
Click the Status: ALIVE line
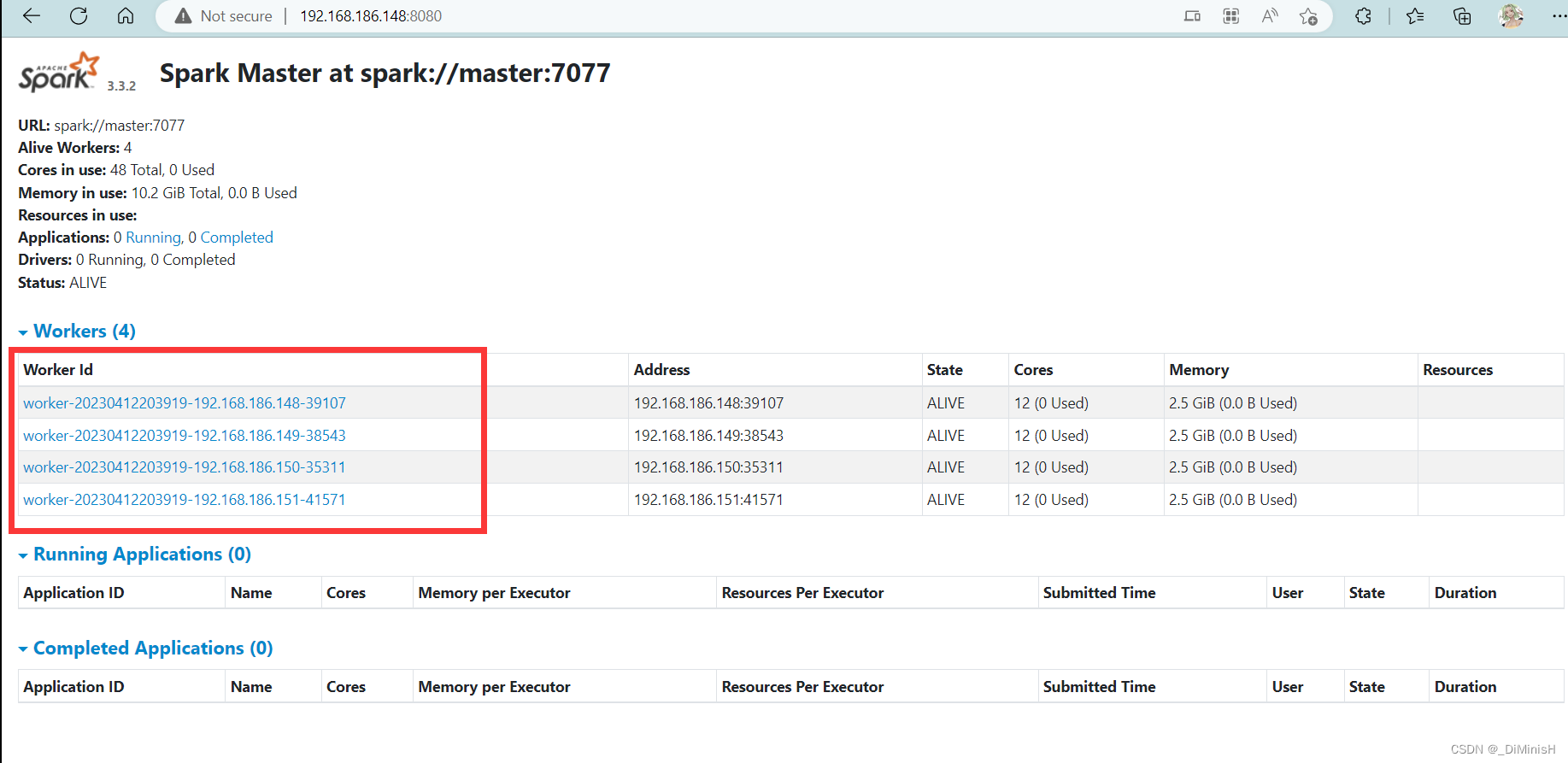click(x=62, y=283)
